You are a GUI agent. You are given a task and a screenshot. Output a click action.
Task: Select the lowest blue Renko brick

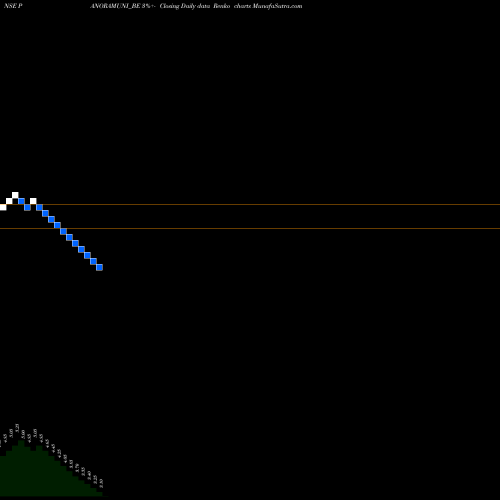coord(99,267)
